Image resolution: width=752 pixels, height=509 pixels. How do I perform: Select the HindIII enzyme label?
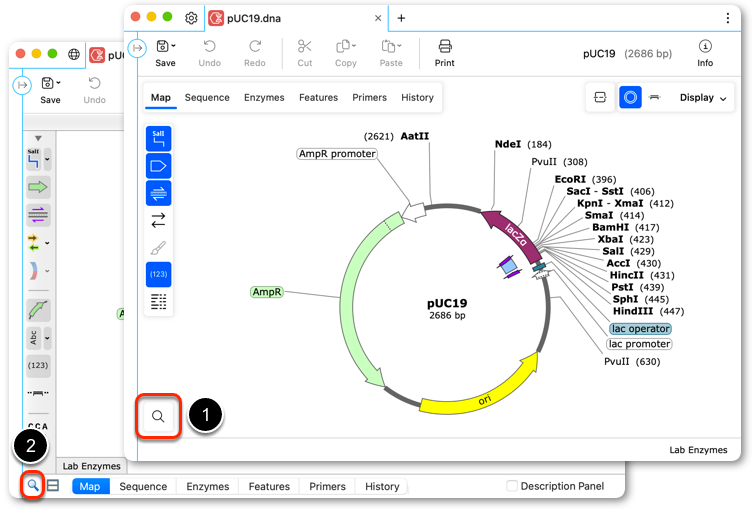[633, 311]
